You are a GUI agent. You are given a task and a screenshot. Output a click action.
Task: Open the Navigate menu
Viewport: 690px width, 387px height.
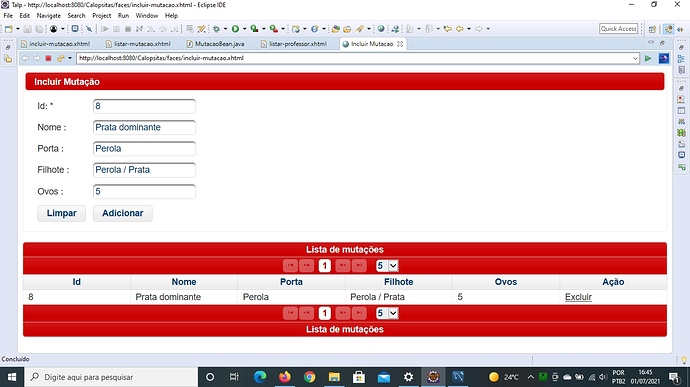[x=48, y=15]
